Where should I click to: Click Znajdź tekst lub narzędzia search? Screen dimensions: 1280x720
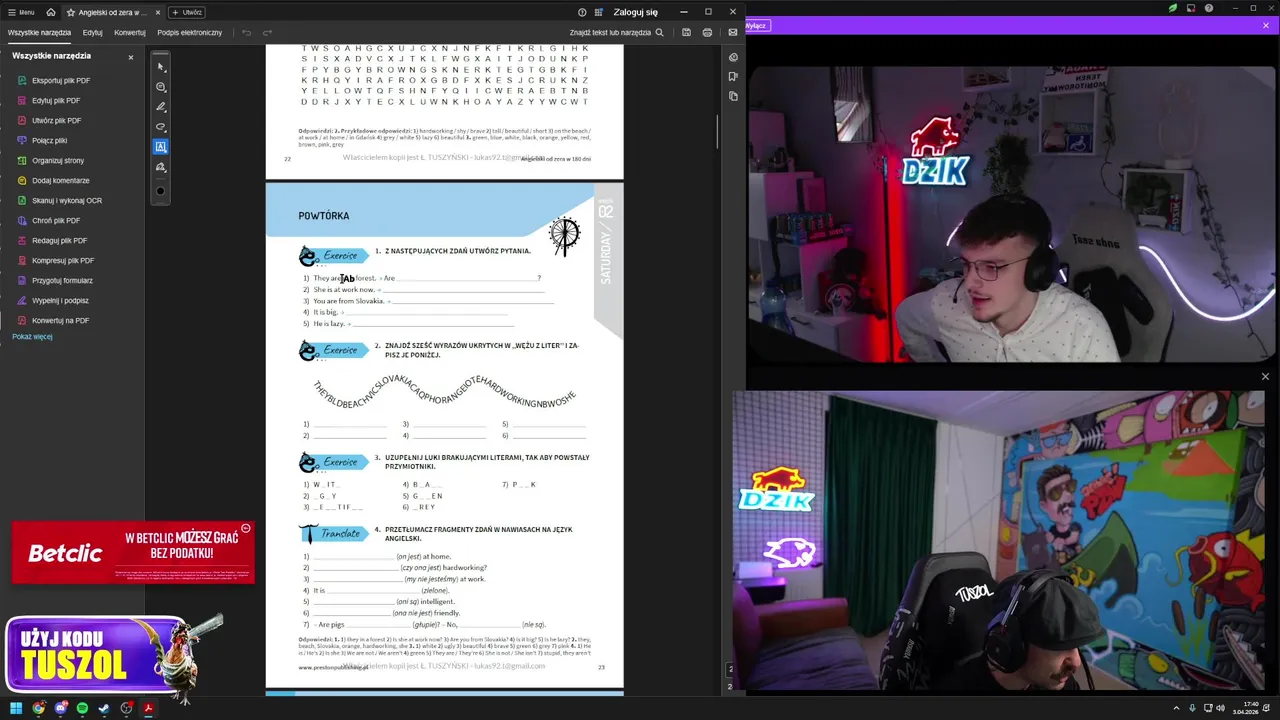click(617, 32)
